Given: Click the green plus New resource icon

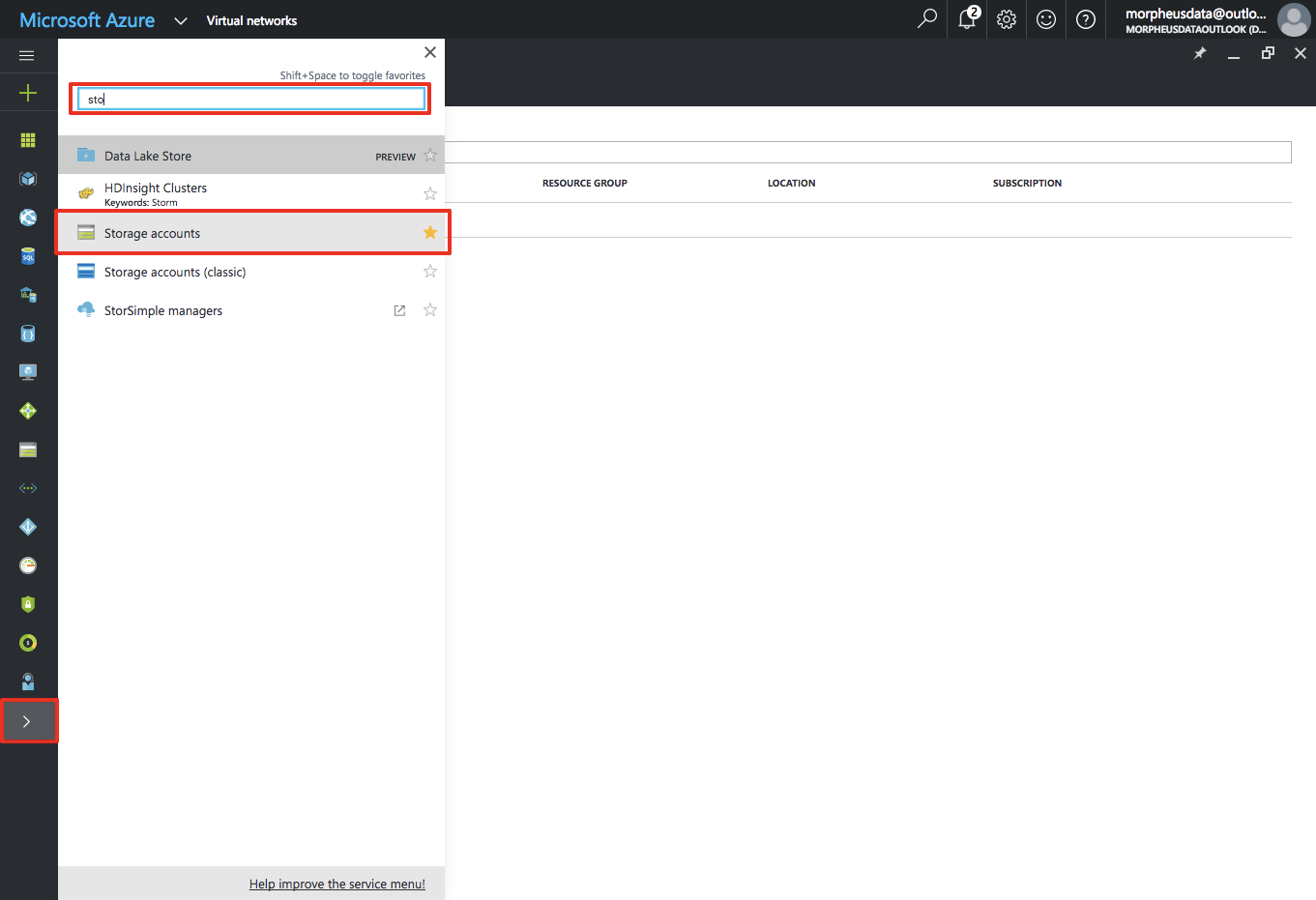Looking at the screenshot, I should 28,93.
